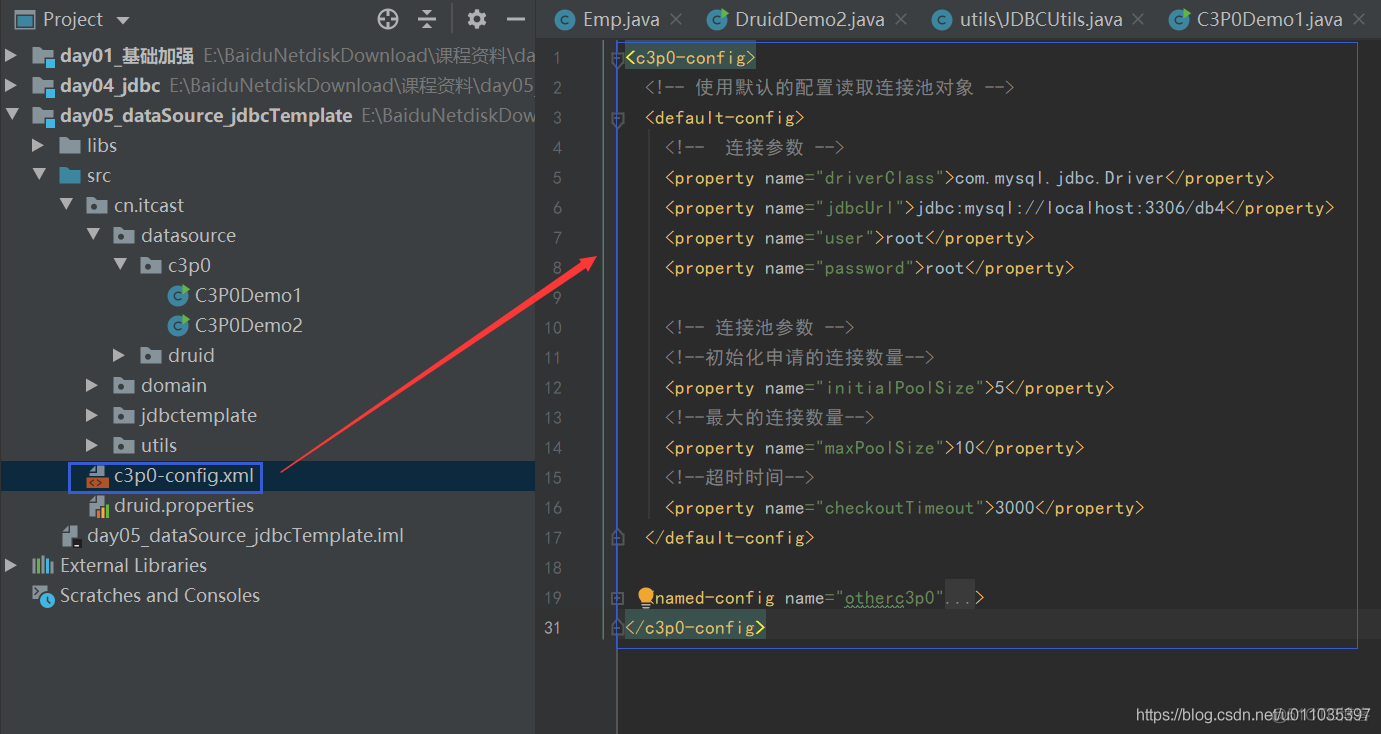Expand the day04_jdbc module
1381x734 pixels.
[x=12, y=86]
